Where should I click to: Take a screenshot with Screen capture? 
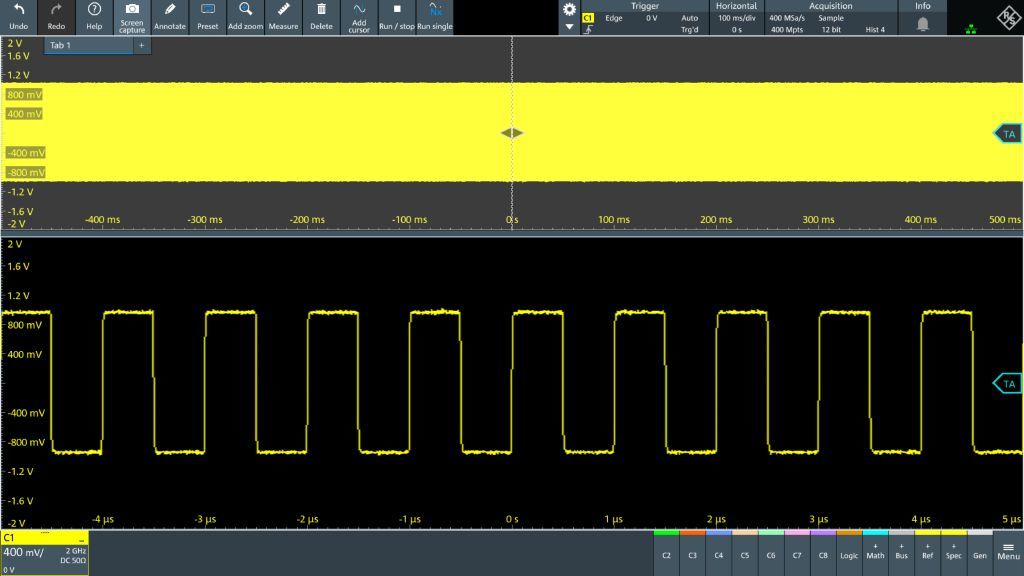tap(132, 17)
